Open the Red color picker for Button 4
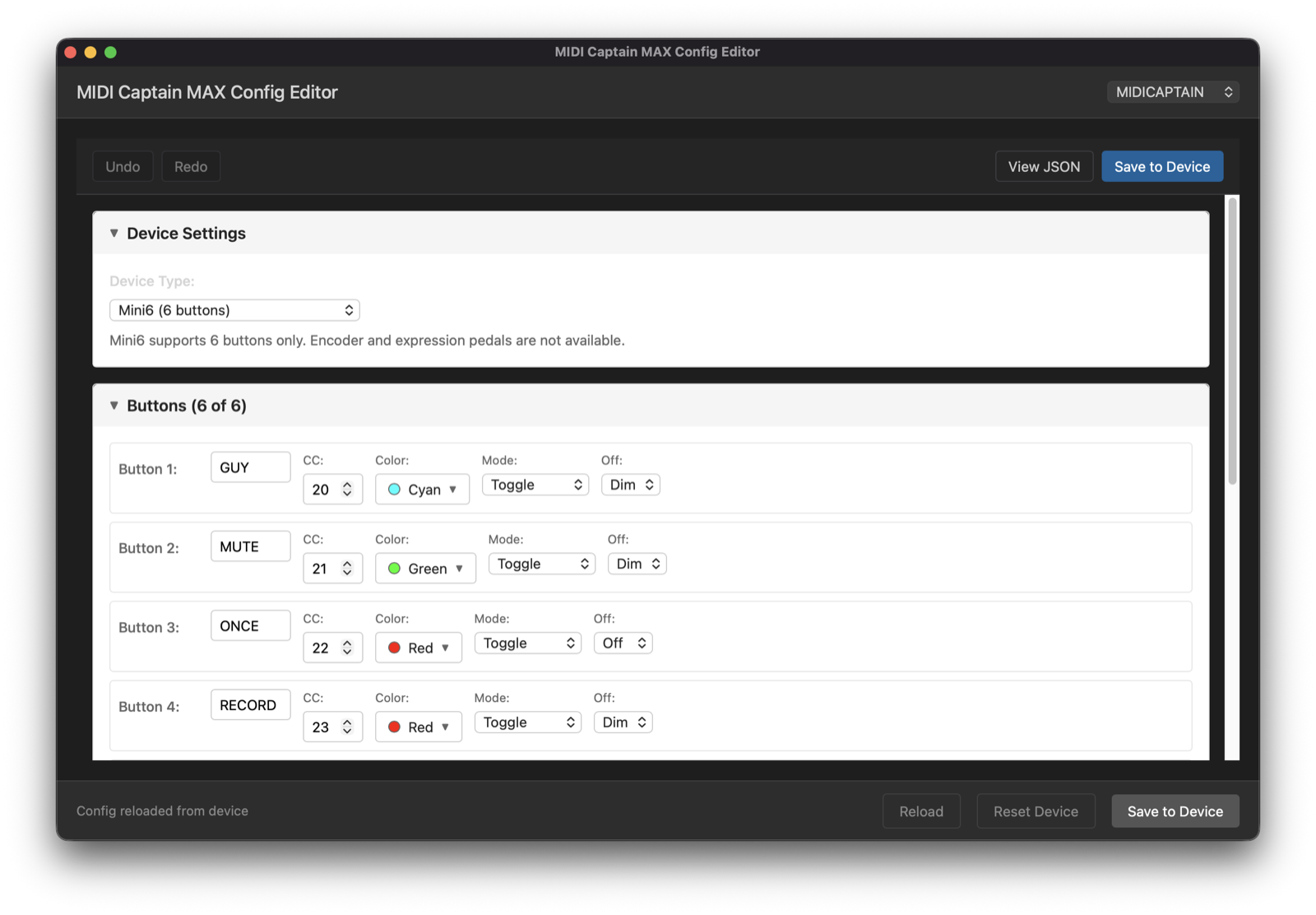Screen dimensions: 1316x915 tap(419, 727)
